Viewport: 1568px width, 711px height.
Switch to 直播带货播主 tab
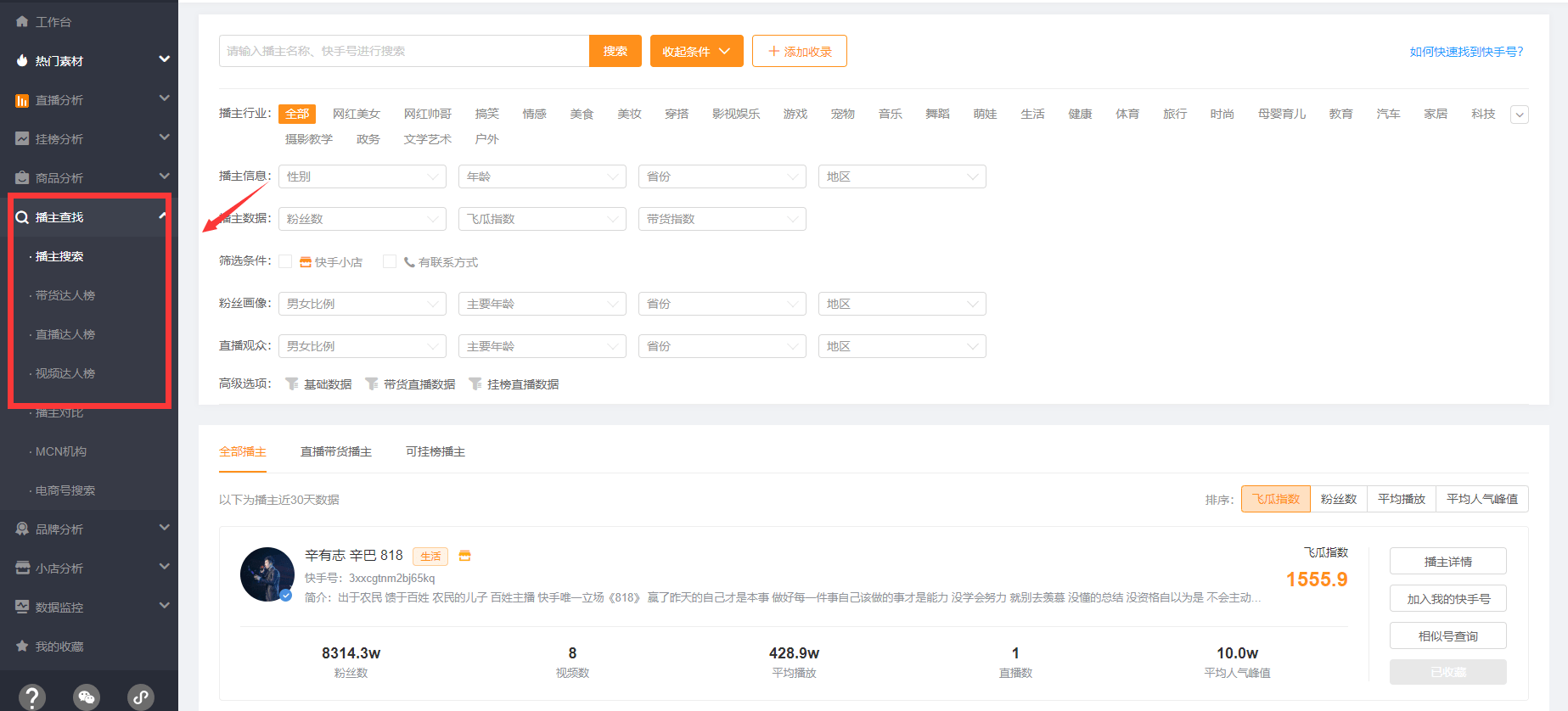tap(336, 451)
